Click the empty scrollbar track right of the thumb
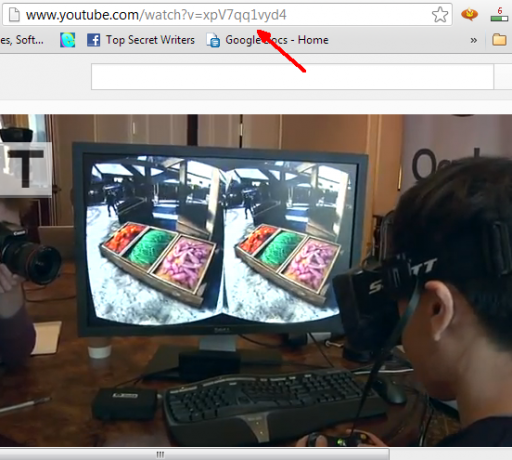The height and width of the screenshot is (460, 512). (450, 454)
